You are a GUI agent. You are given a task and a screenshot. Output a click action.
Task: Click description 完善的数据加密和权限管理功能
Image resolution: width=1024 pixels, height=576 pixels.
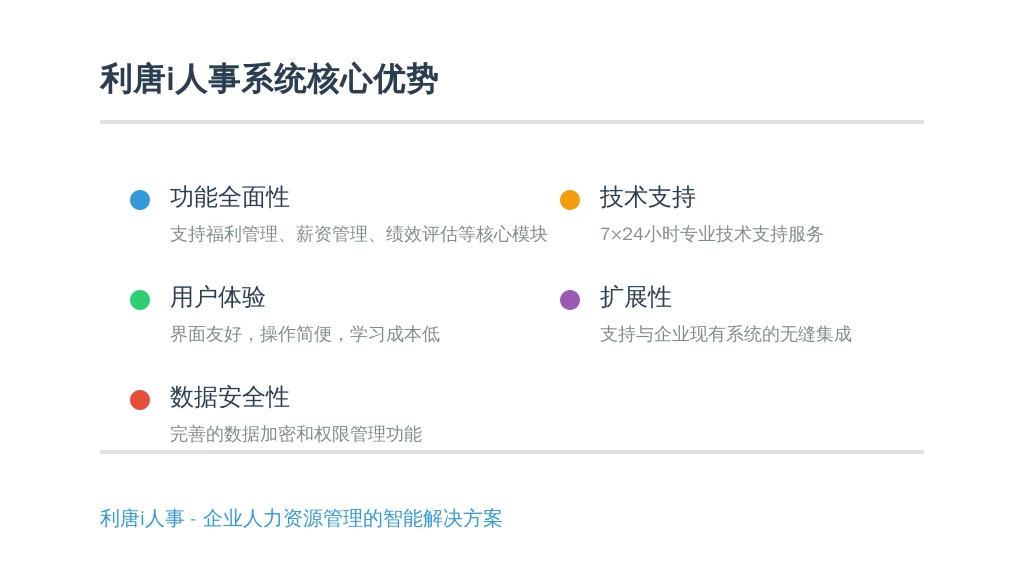296,434
